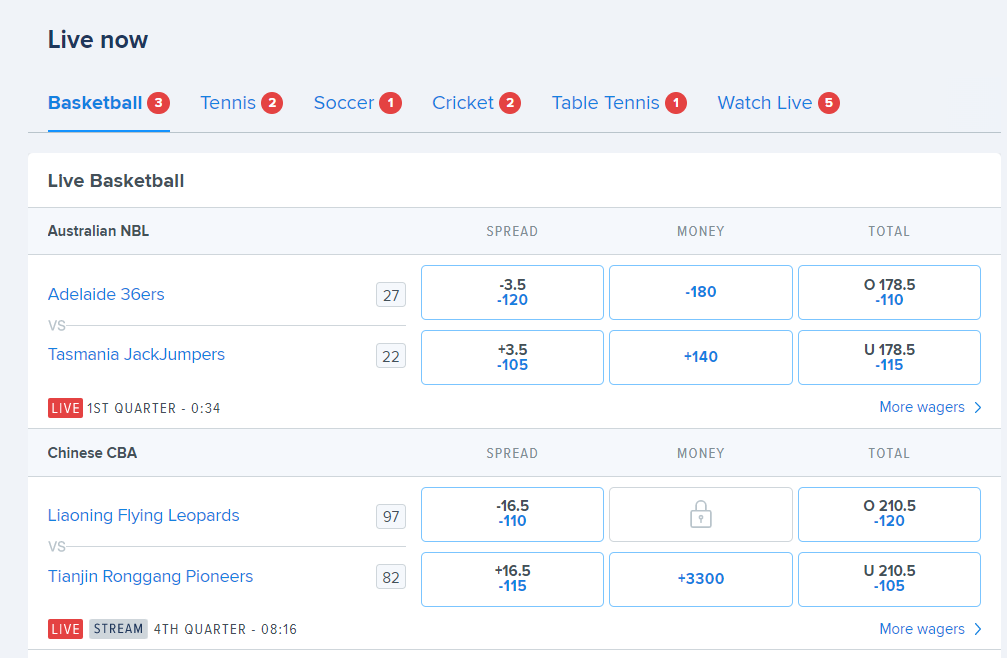Select Under 178.5 total at -115
This screenshot has height=658, width=1007.
889,358
